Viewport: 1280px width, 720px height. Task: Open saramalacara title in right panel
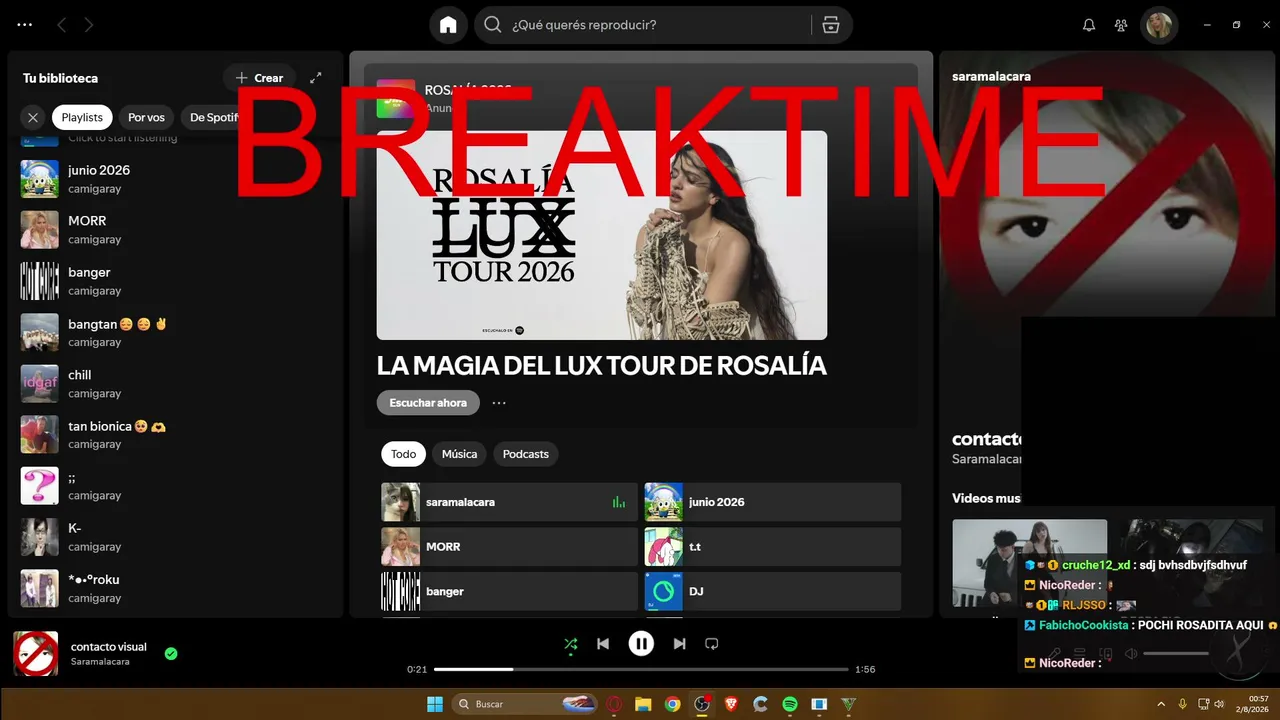coord(991,76)
